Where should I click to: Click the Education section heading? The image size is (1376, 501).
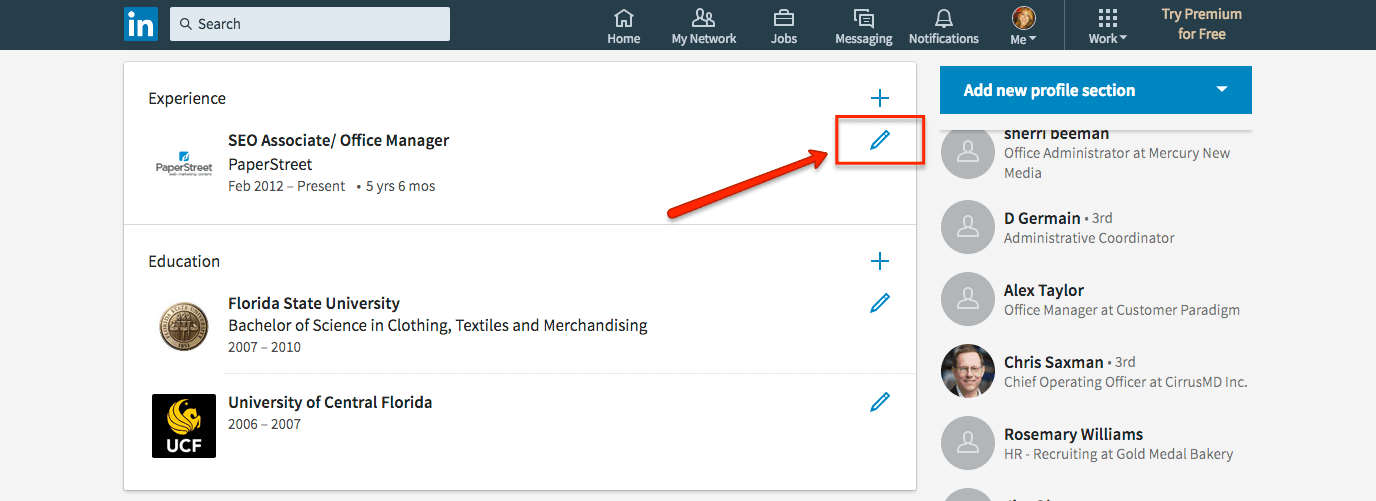184,261
